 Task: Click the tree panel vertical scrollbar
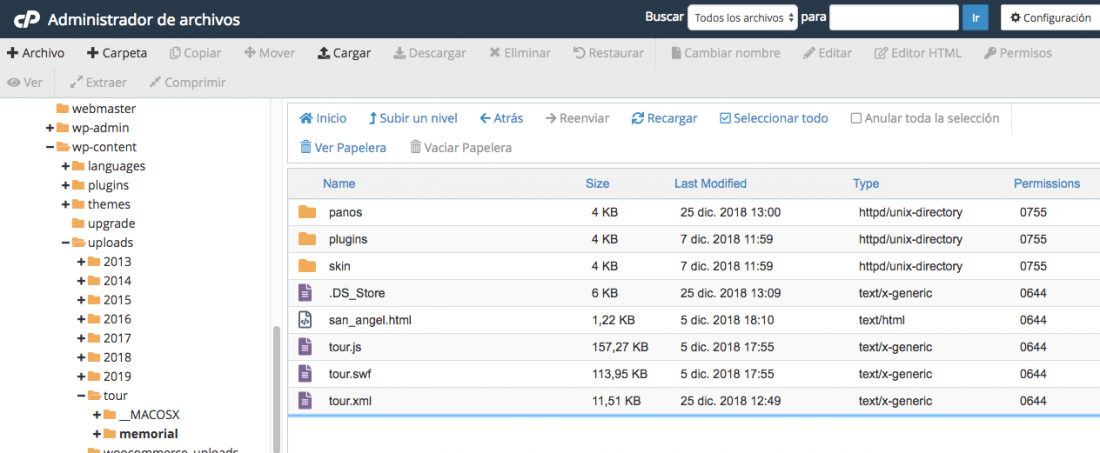276,389
